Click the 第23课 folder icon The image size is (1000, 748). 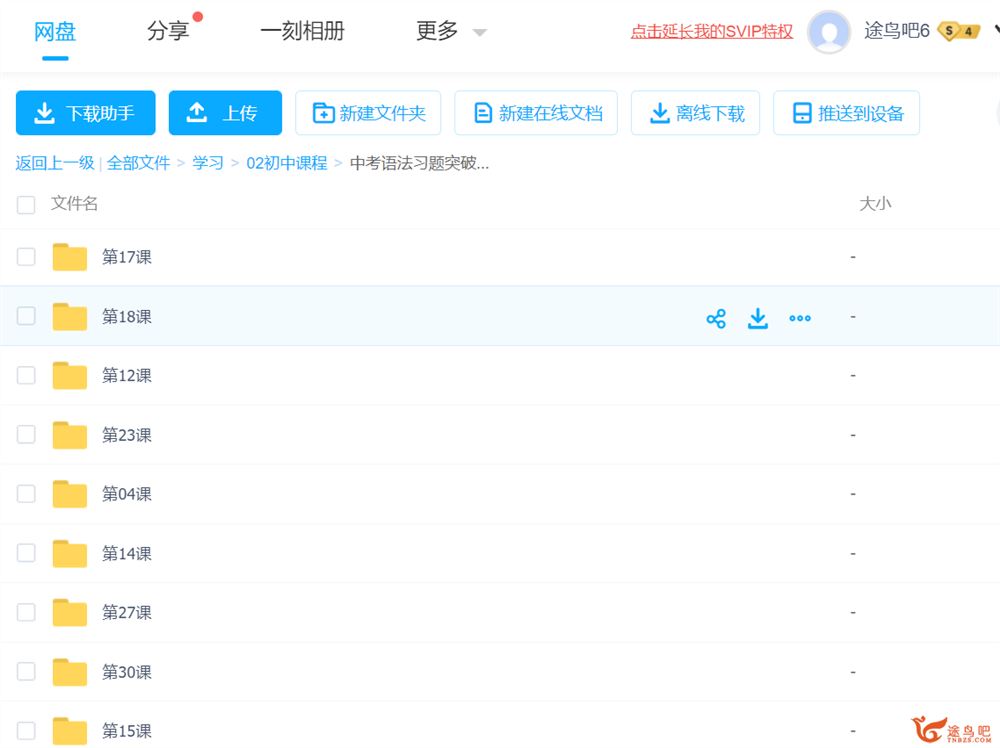pyautogui.click(x=70, y=435)
